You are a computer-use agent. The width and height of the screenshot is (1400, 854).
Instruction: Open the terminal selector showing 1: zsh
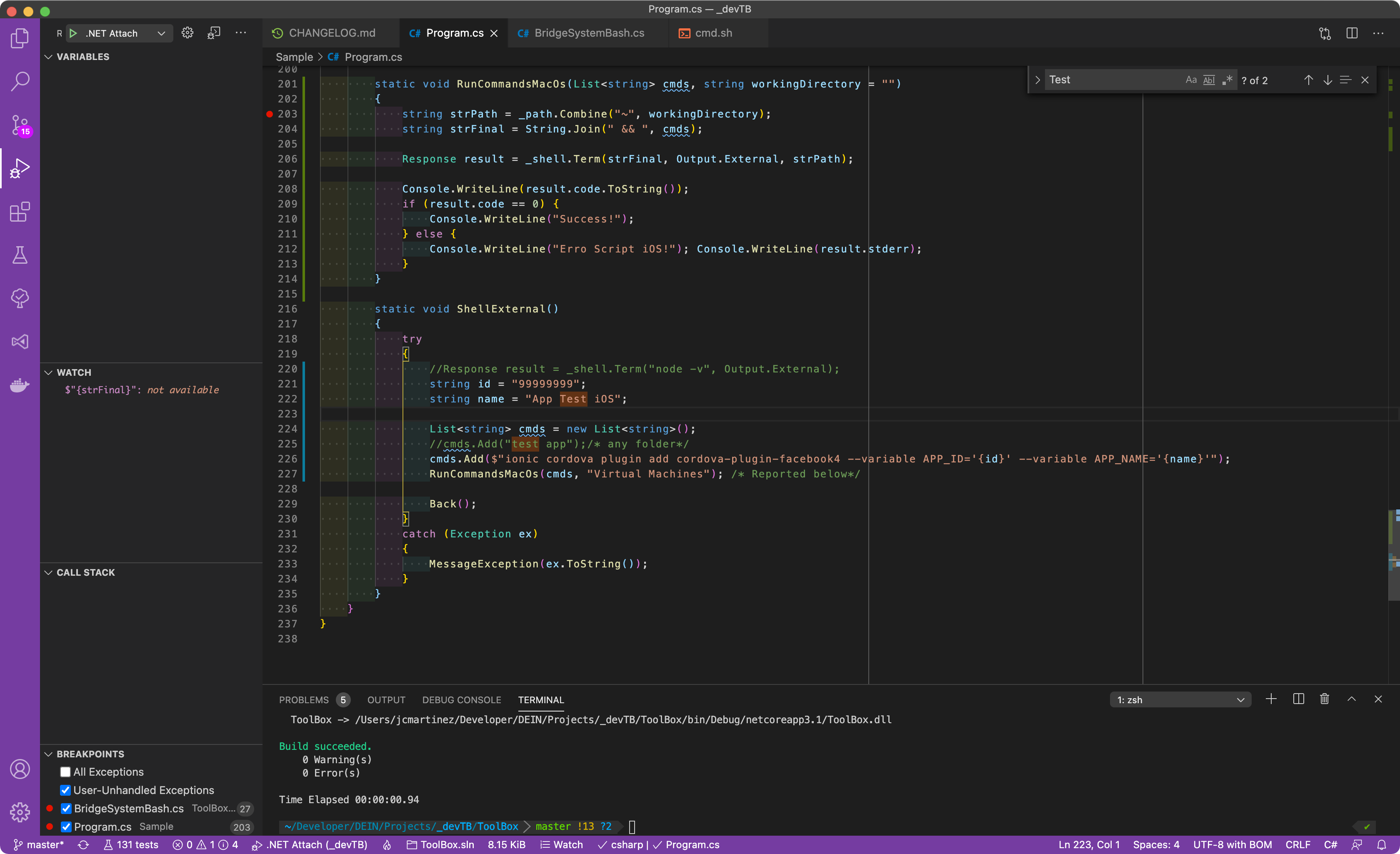(1181, 699)
